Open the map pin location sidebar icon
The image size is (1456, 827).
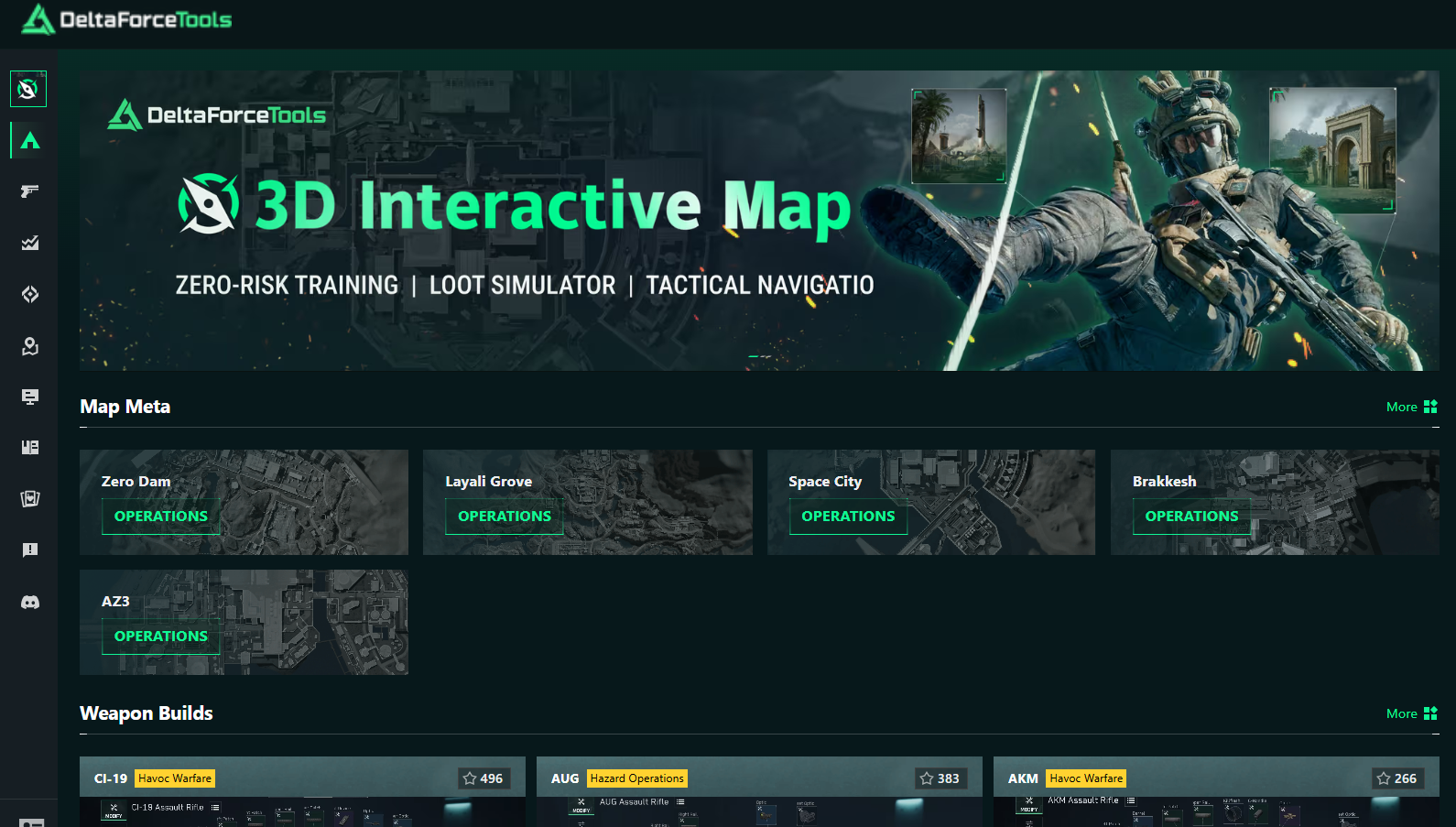(29, 345)
